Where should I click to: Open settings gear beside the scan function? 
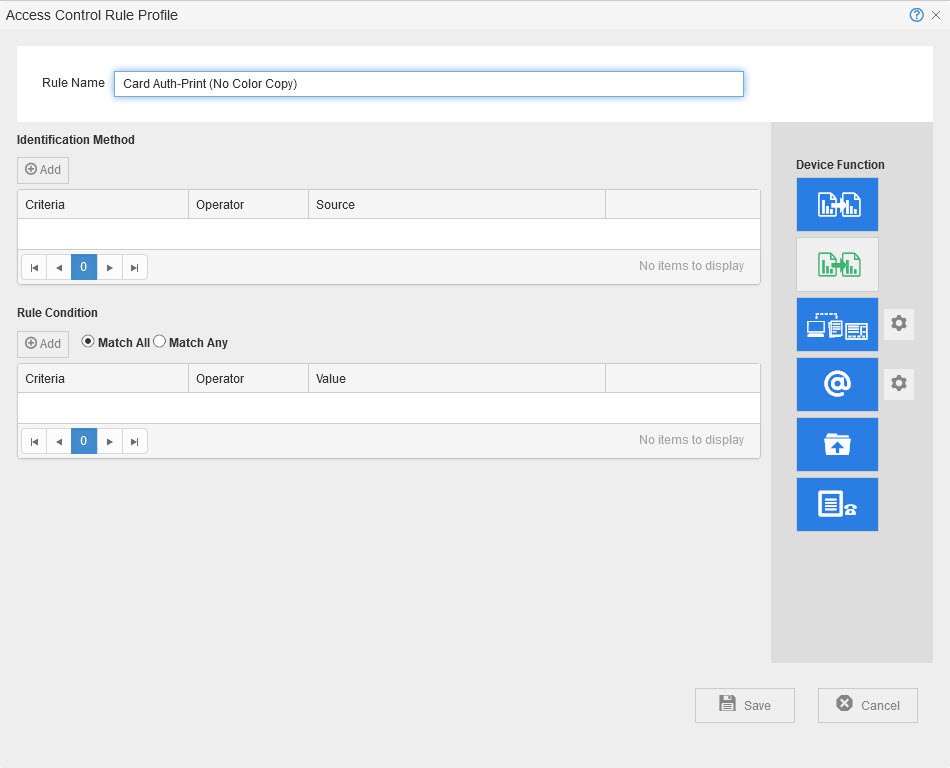click(899, 324)
